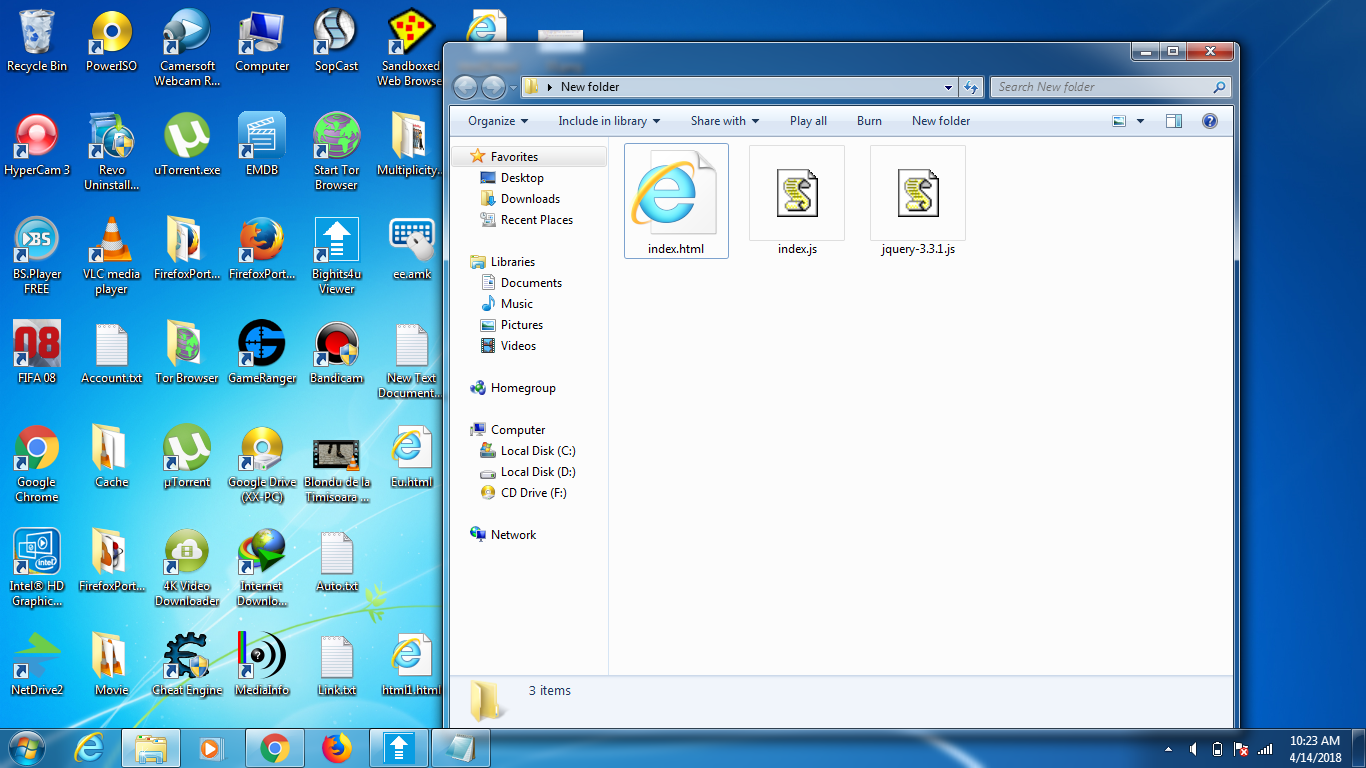This screenshot has width=1366, height=768.
Task: Click the GameRanger desktop icon
Action: point(262,353)
